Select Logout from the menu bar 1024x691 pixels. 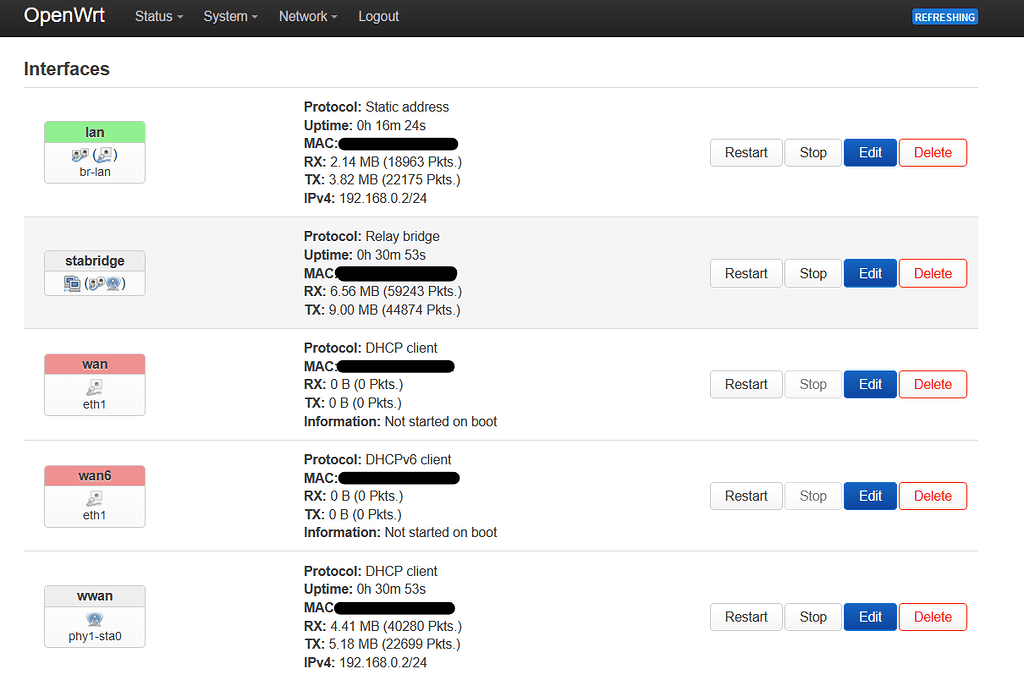pos(378,17)
